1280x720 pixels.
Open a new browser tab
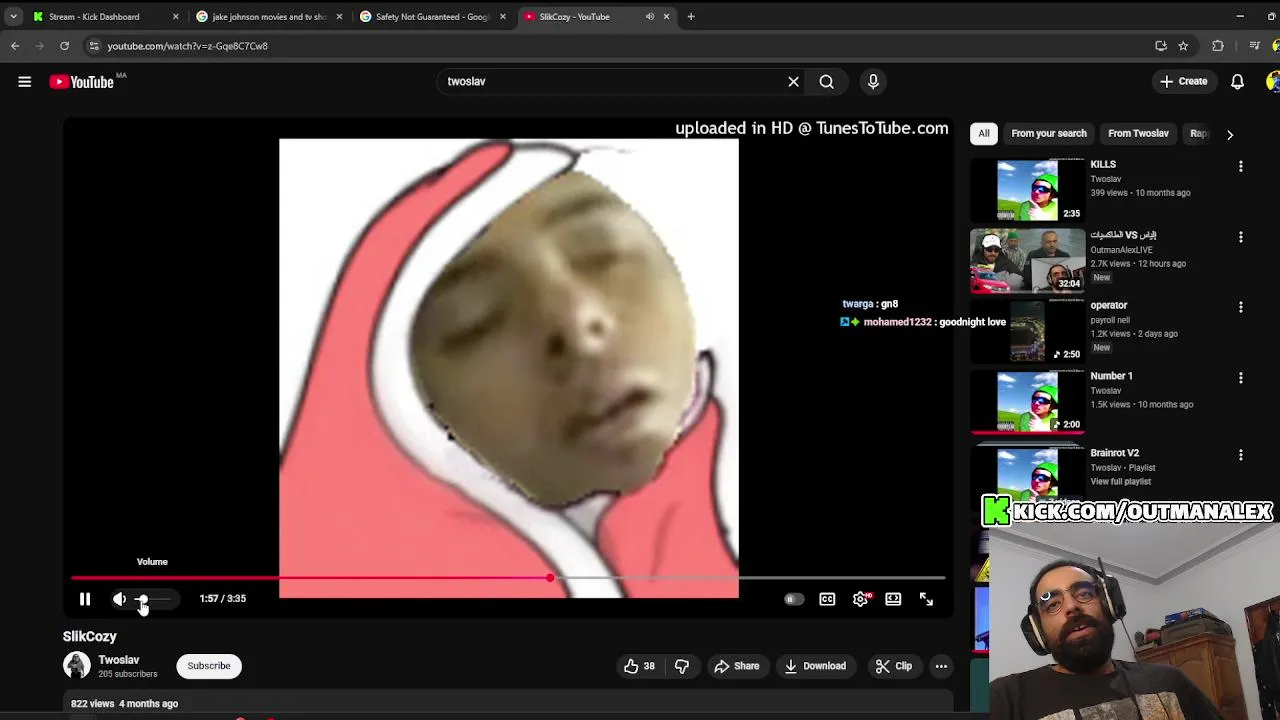click(x=690, y=16)
